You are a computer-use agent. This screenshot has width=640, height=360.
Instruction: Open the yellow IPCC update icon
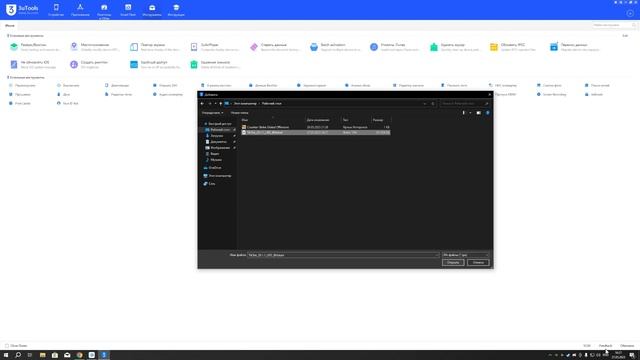494,47
